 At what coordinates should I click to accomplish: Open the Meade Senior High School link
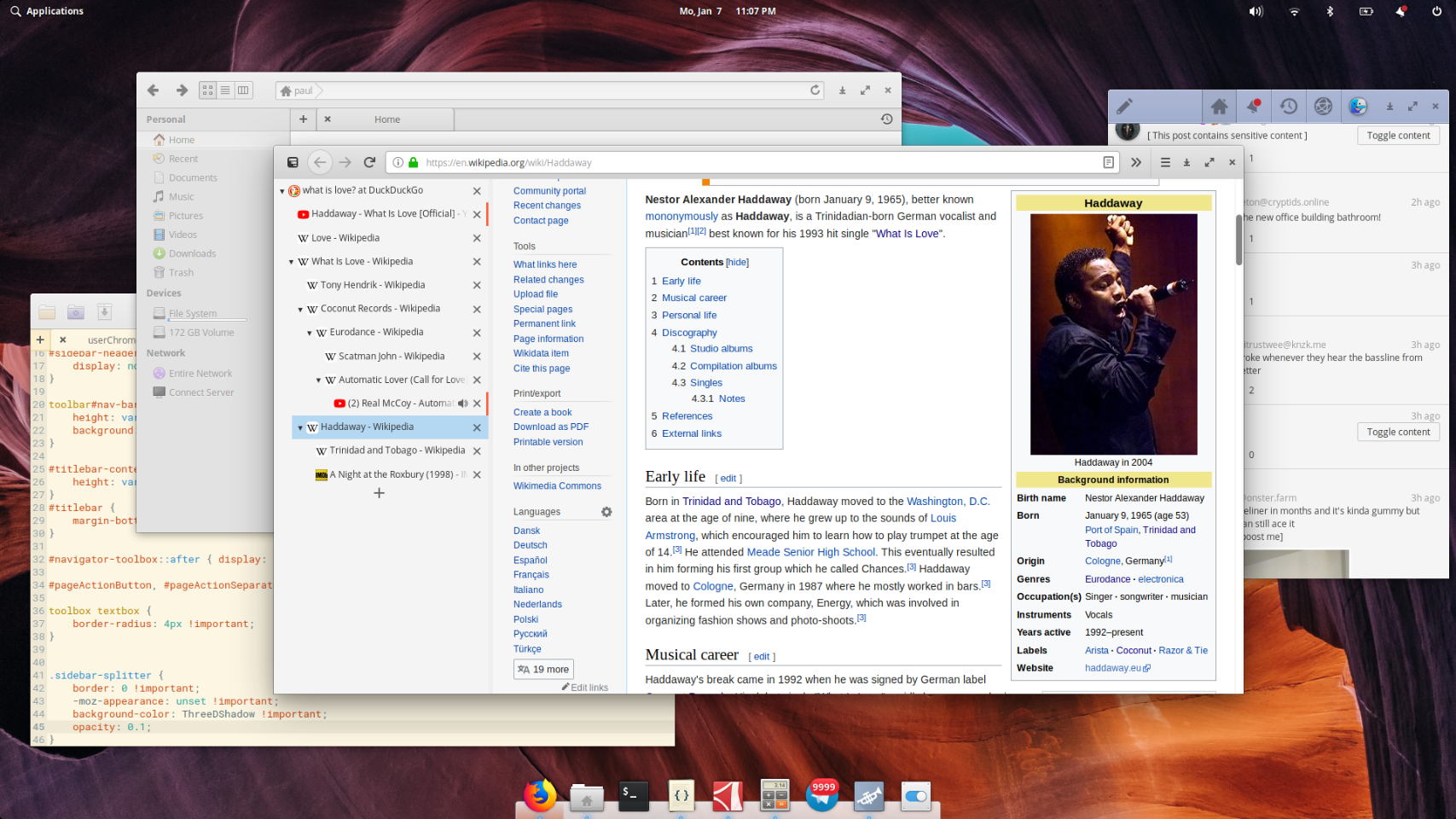coord(810,552)
